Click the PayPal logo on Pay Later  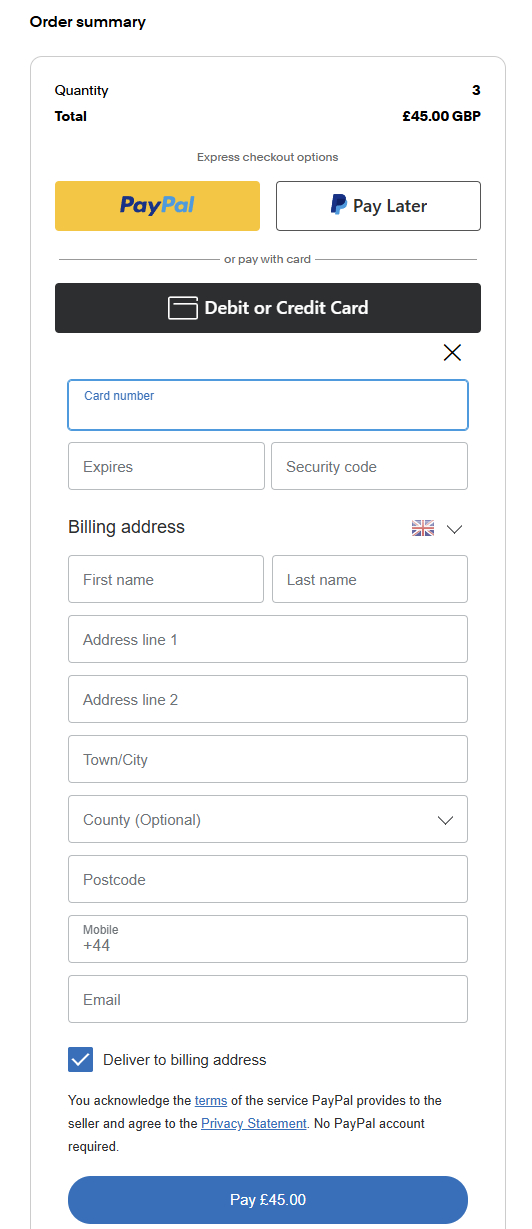pos(339,205)
